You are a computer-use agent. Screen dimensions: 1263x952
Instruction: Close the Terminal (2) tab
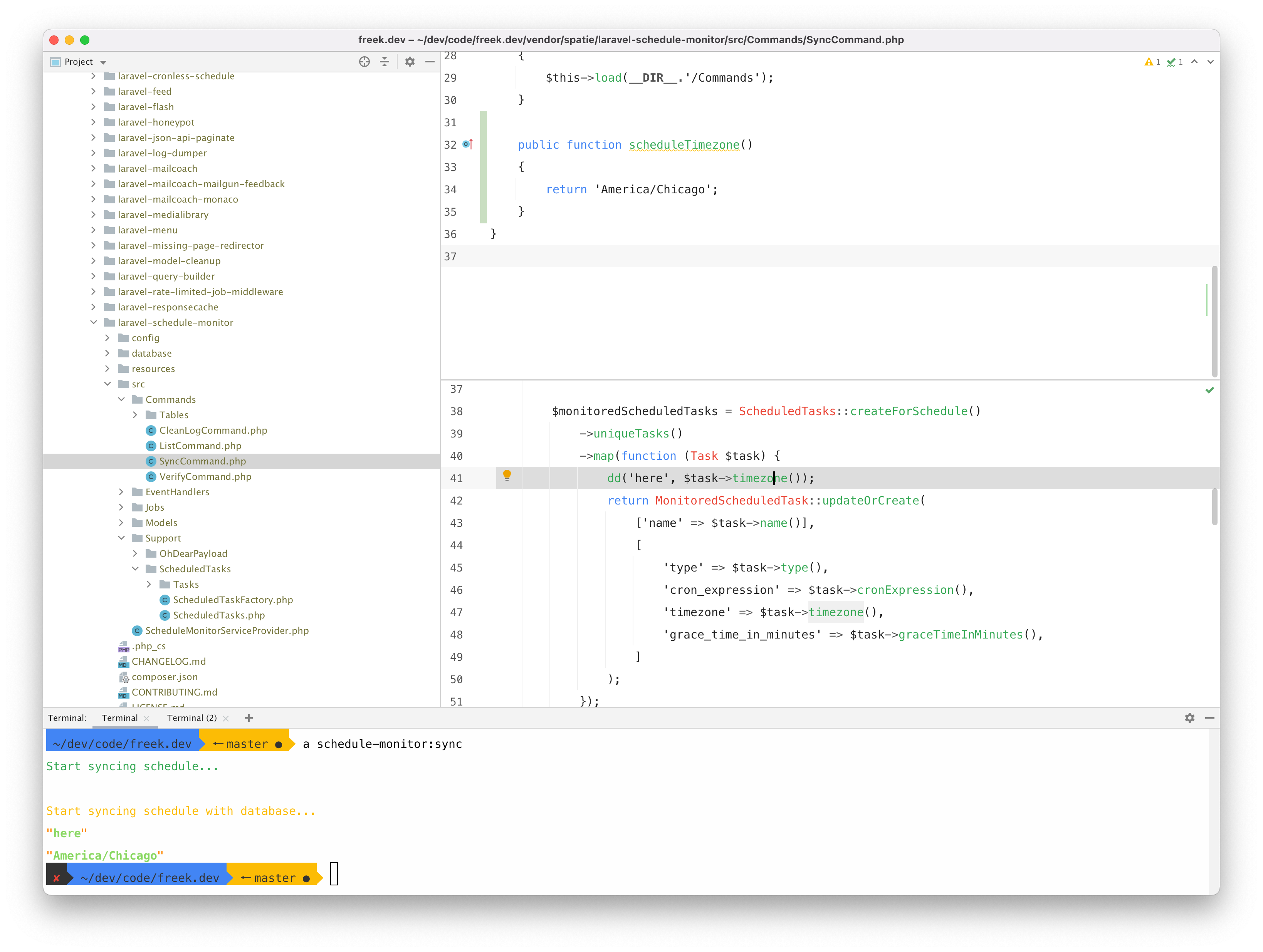point(226,718)
